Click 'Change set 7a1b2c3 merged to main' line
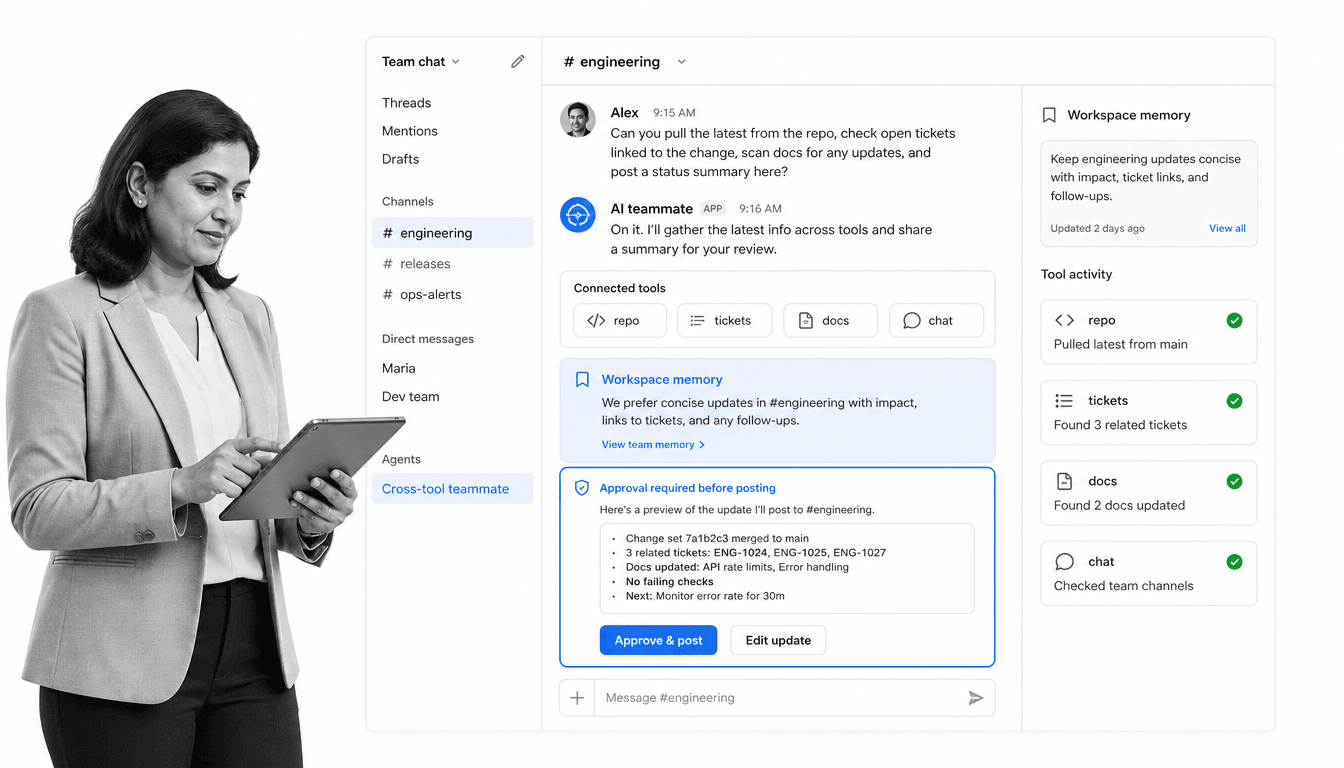The height and width of the screenshot is (768, 1344). coord(717,538)
